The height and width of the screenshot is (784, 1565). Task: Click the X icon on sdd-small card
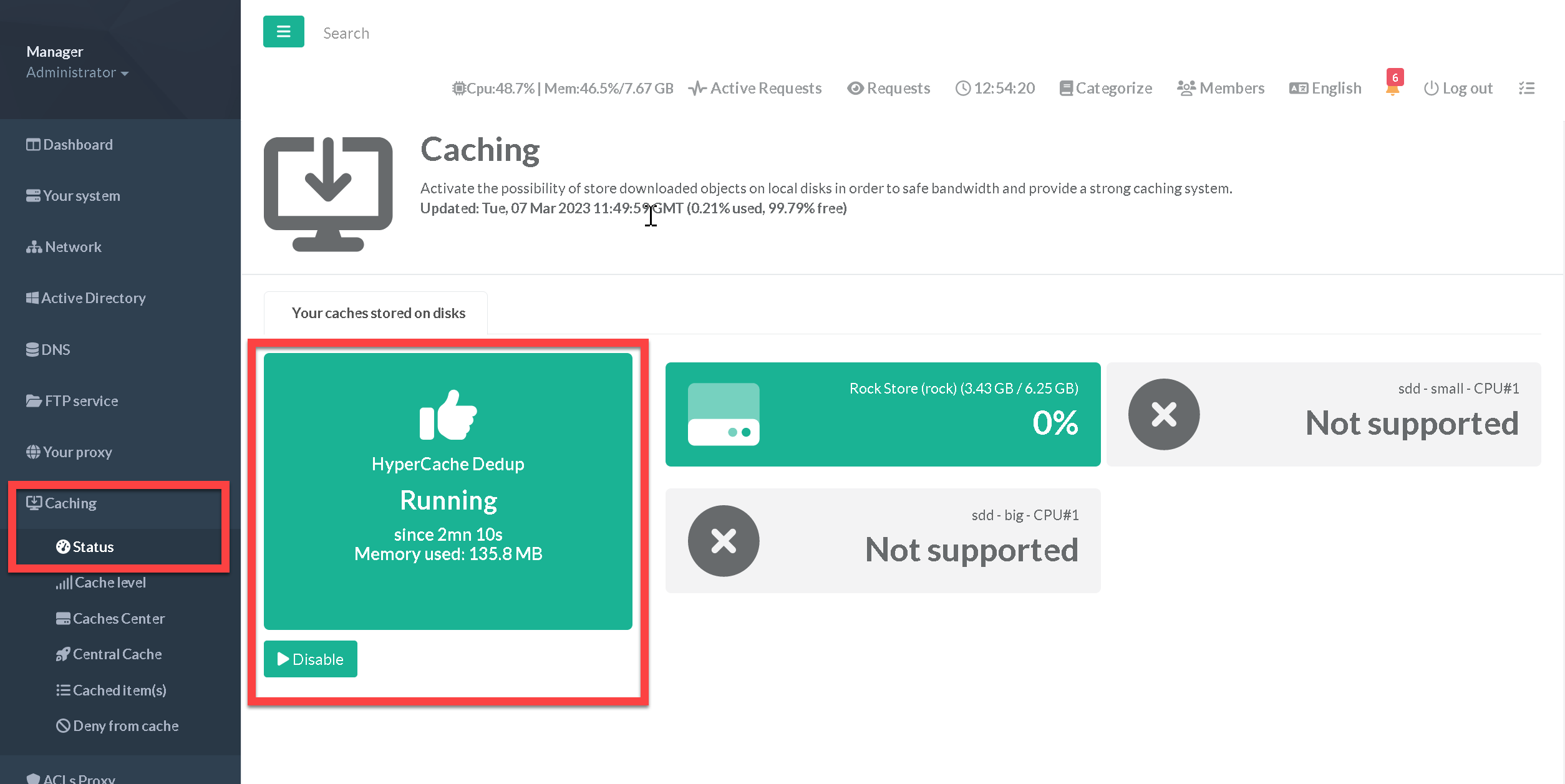tap(1163, 414)
